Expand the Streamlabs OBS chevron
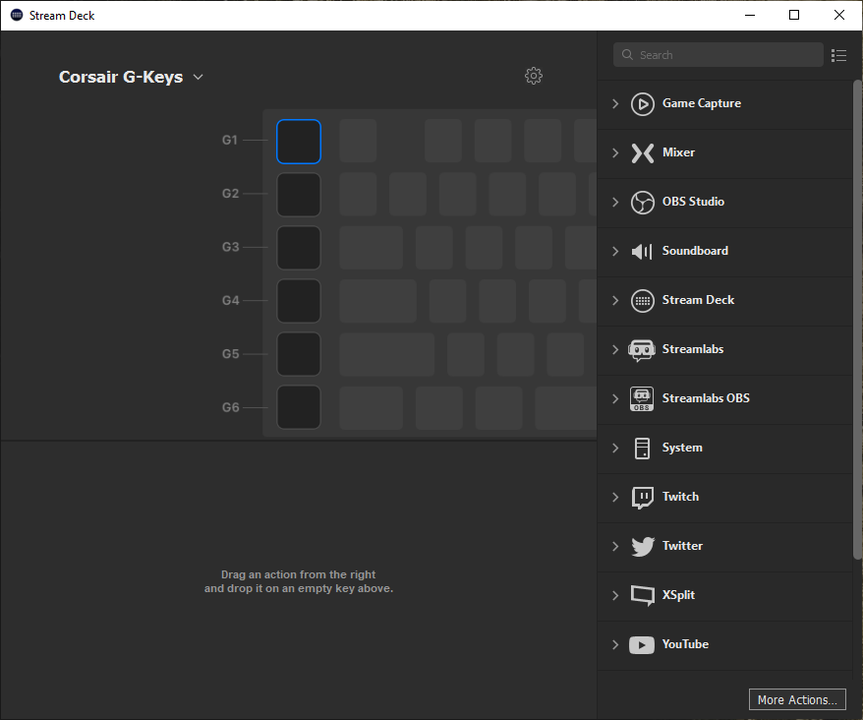The image size is (863, 720). [615, 399]
